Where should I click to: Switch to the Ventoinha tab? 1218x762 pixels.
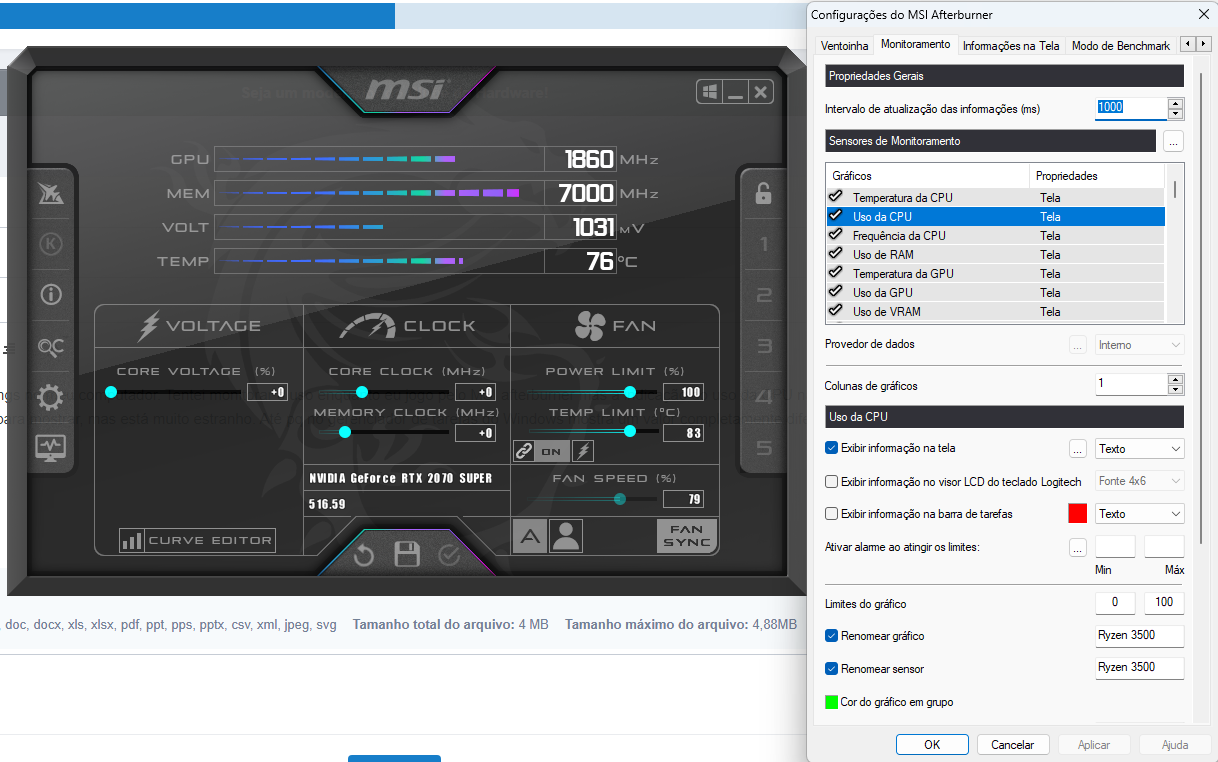(x=844, y=46)
